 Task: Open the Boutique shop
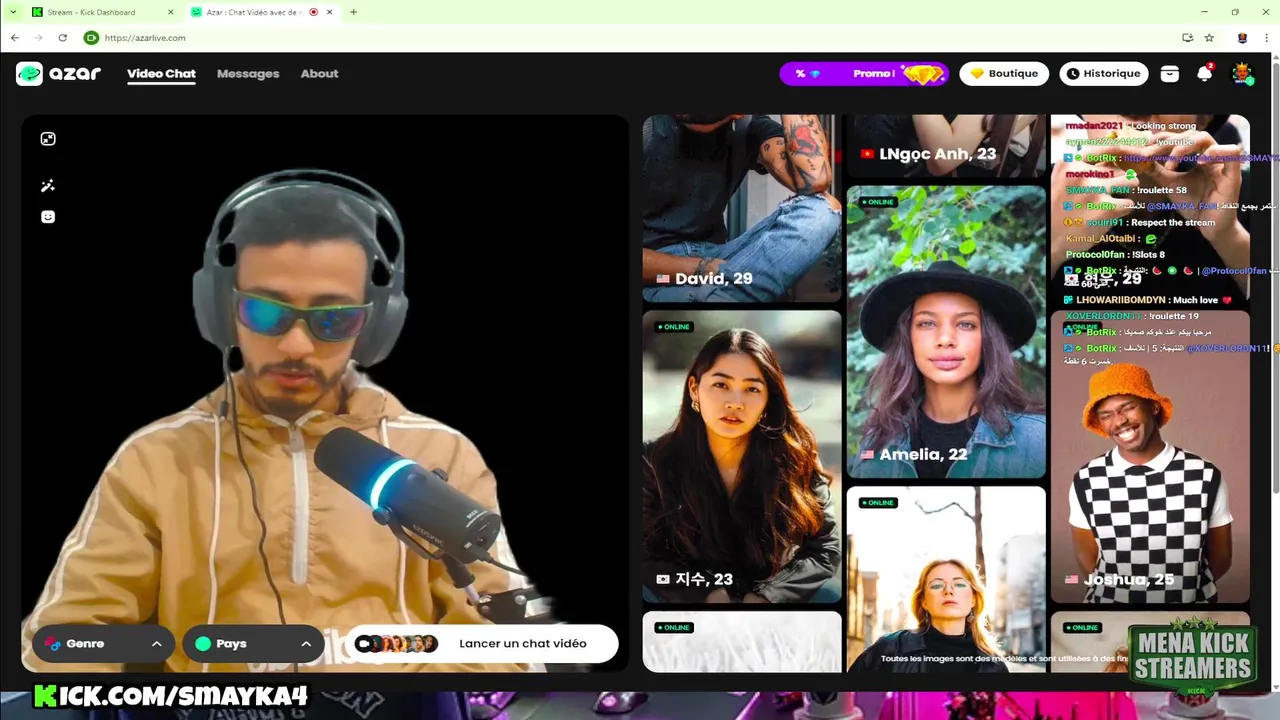coord(1004,74)
